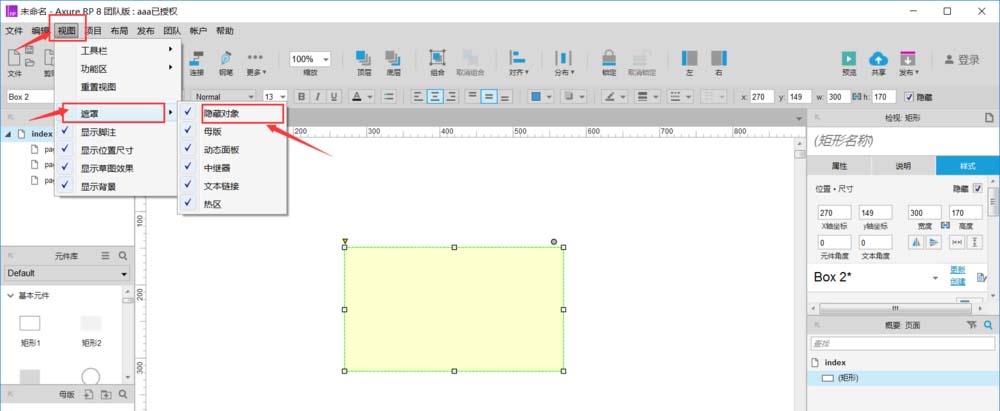The image size is (1000, 411).
Task: Toggle underline text formatting
Action: [334, 96]
